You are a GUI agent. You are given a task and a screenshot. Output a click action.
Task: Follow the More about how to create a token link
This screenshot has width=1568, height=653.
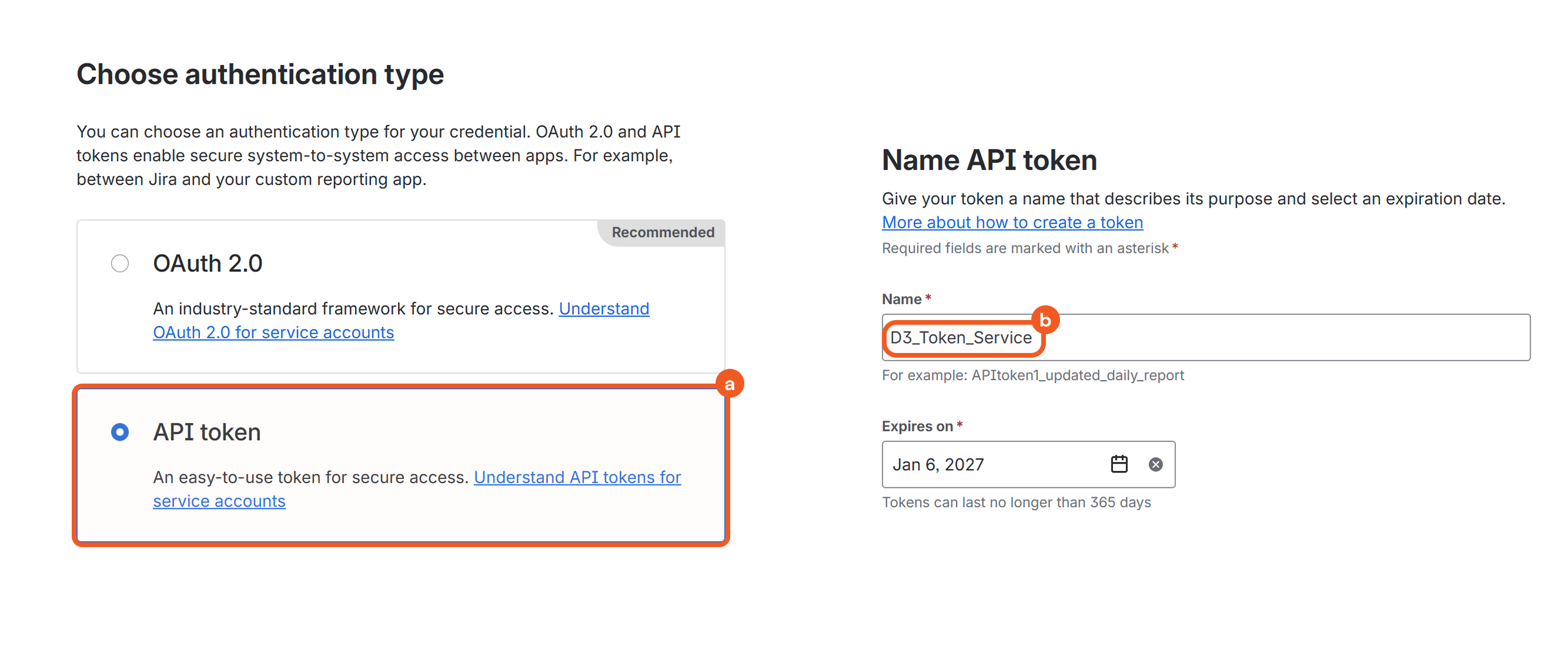pyautogui.click(x=1012, y=222)
